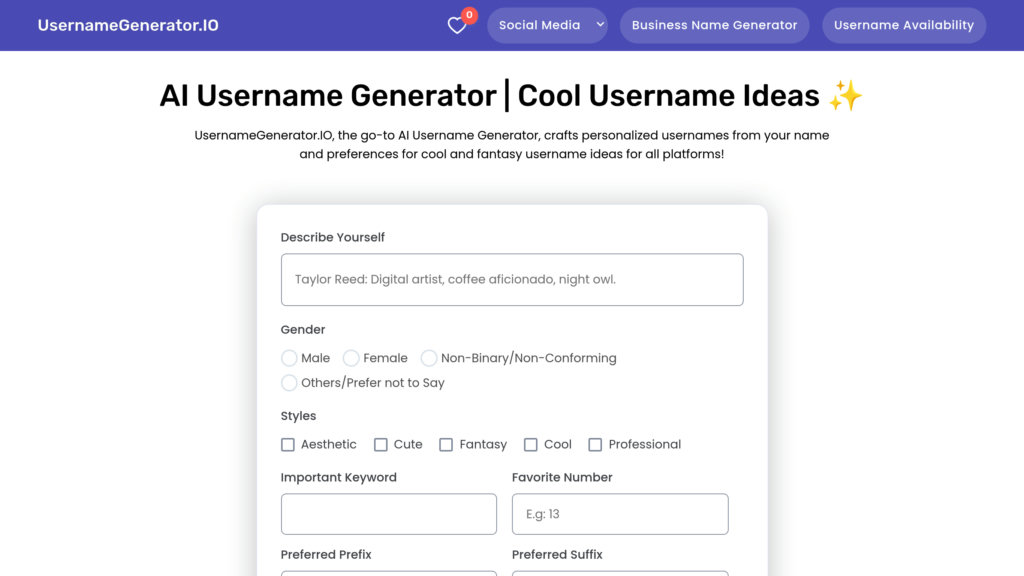The image size is (1024, 576).
Task: Click the Favorite Number input
Action: (x=619, y=513)
